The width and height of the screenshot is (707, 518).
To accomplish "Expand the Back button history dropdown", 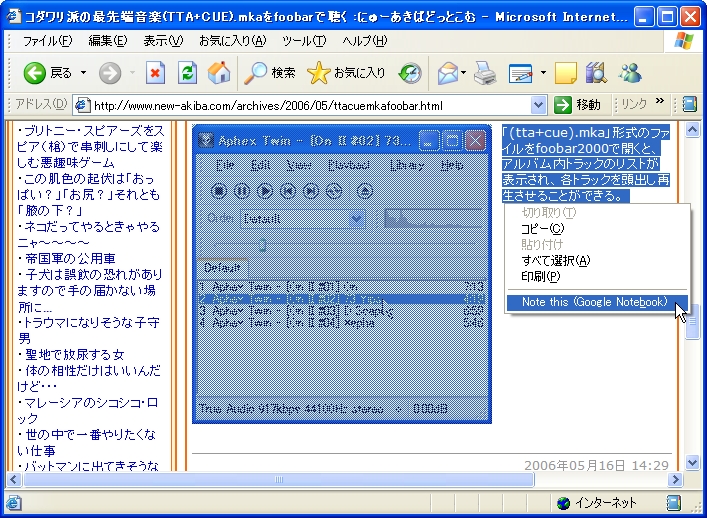I will tap(83, 73).
